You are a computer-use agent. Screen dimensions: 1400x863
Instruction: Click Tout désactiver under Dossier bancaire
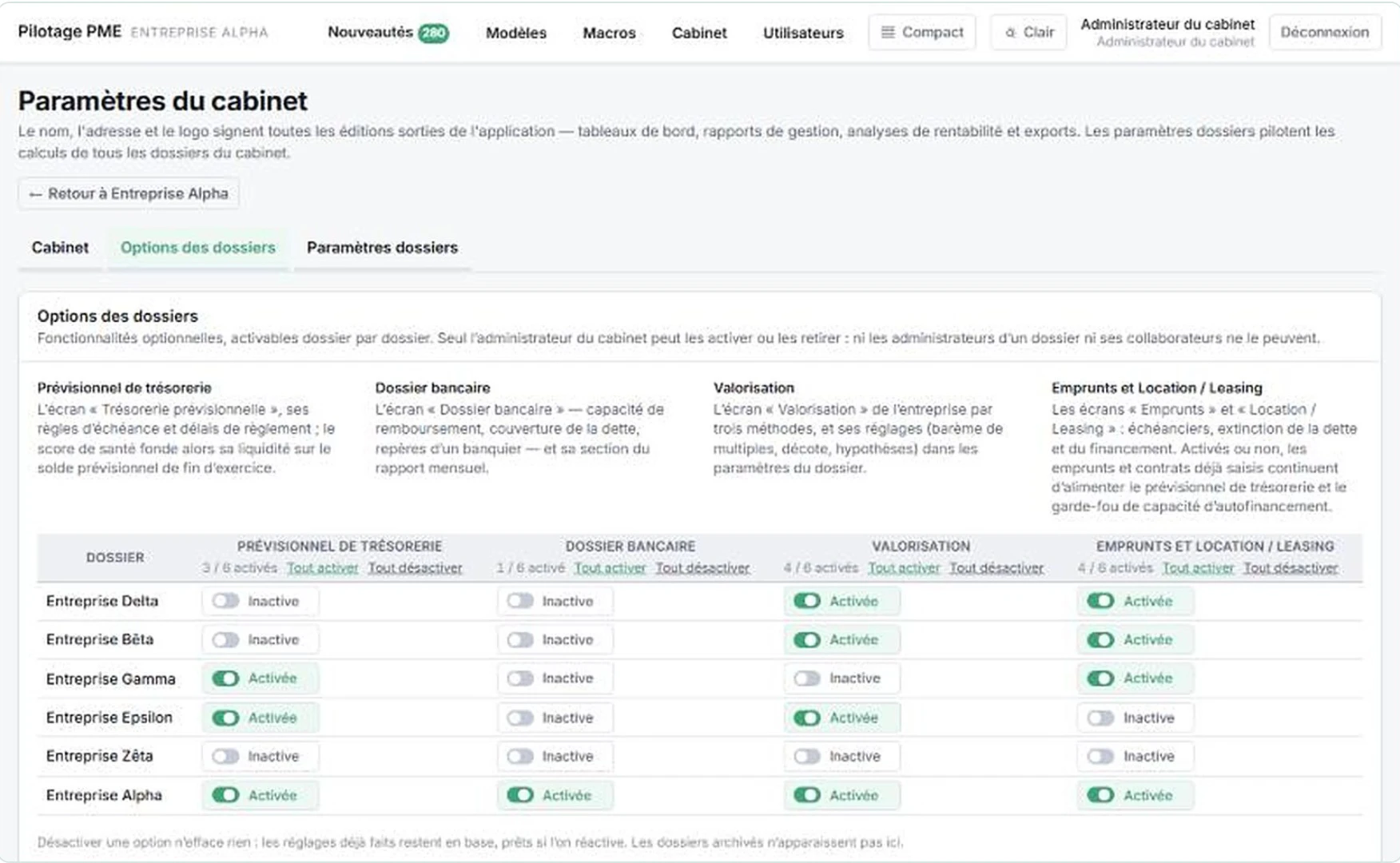click(x=702, y=568)
